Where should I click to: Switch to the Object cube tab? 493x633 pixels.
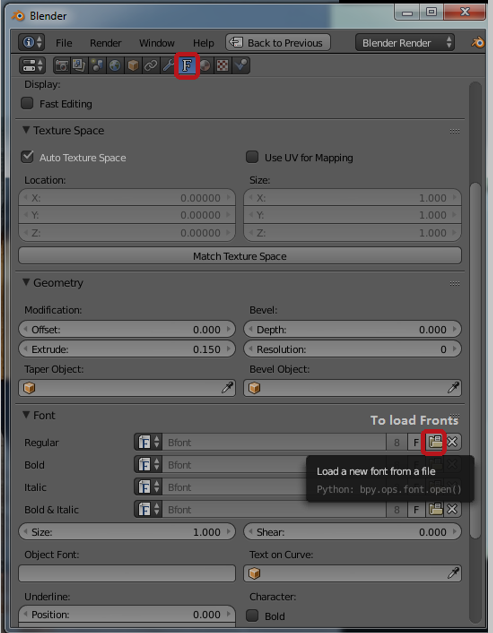coord(133,65)
